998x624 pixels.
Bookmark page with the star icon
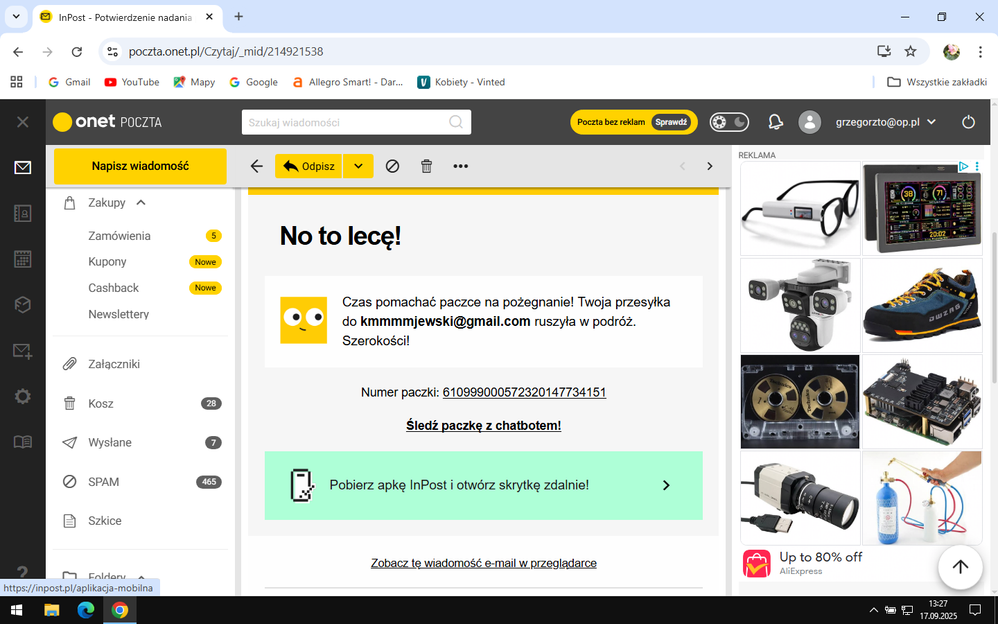[x=911, y=52]
